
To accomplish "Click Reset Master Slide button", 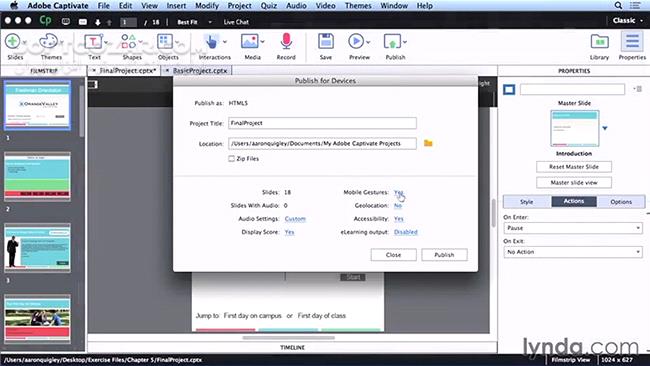I will coord(574,167).
